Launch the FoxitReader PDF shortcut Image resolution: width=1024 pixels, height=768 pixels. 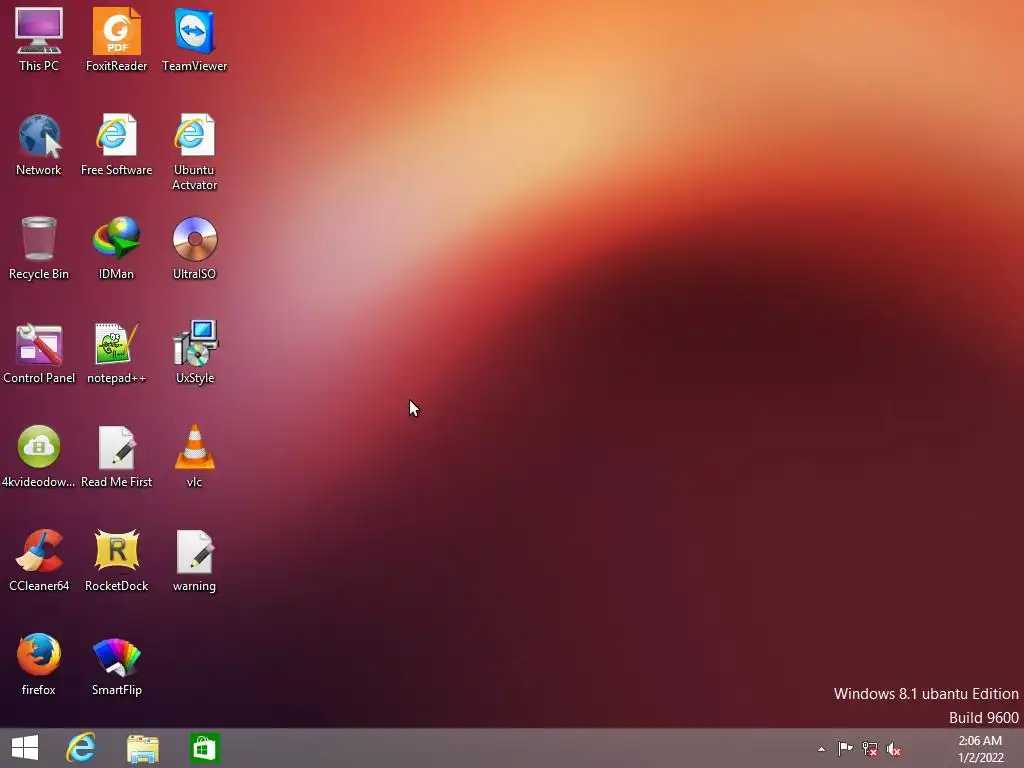click(x=116, y=39)
